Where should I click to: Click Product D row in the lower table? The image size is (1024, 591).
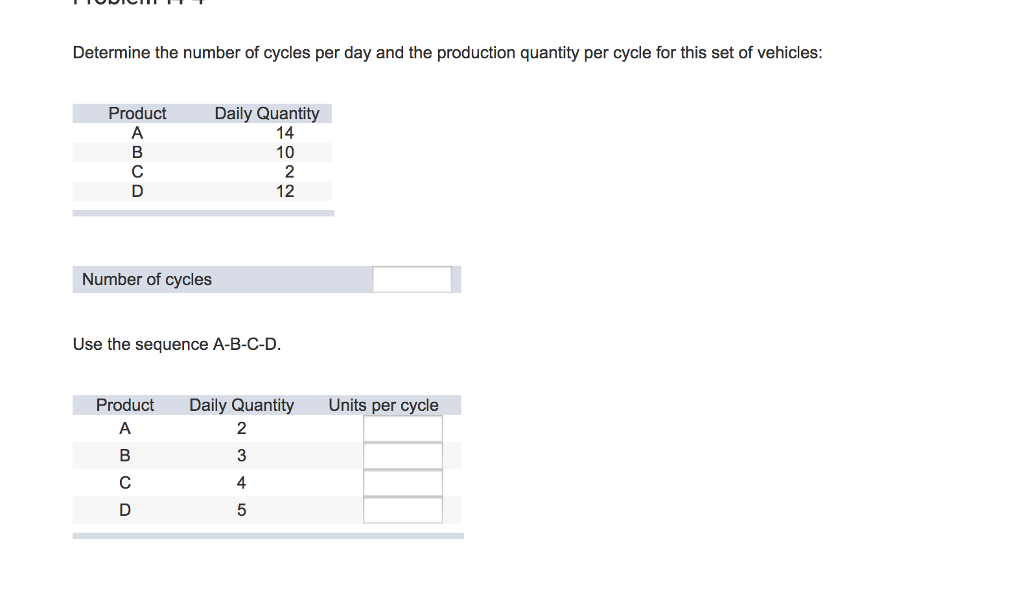(125, 509)
